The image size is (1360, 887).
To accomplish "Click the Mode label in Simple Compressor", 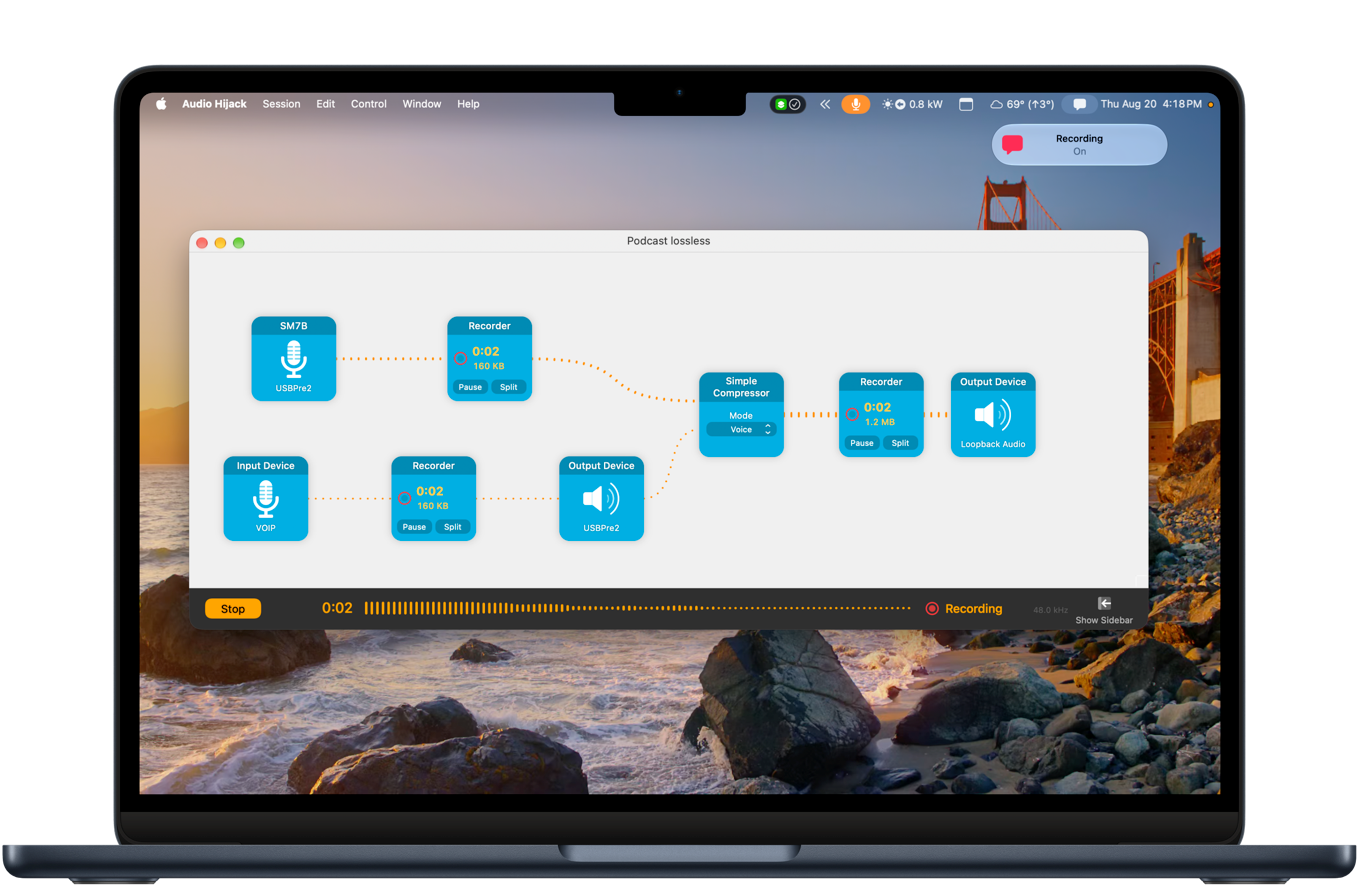I will point(741,415).
